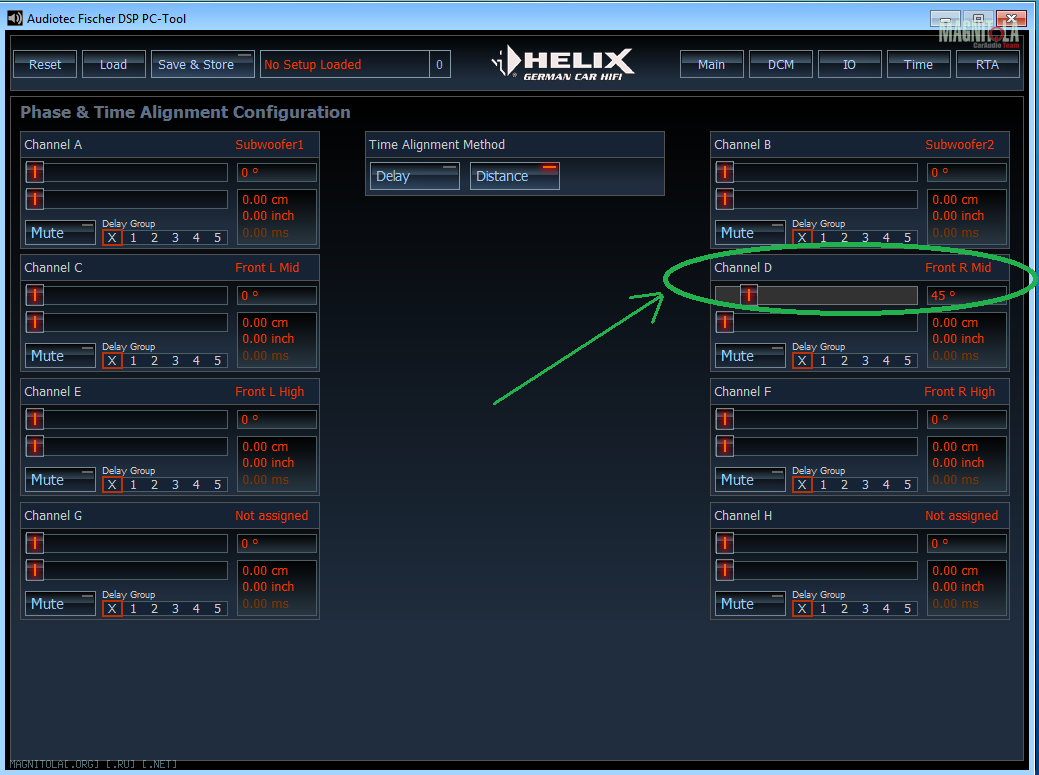Click the No Setup Loaded field
The image size is (1039, 775).
[x=343, y=64]
